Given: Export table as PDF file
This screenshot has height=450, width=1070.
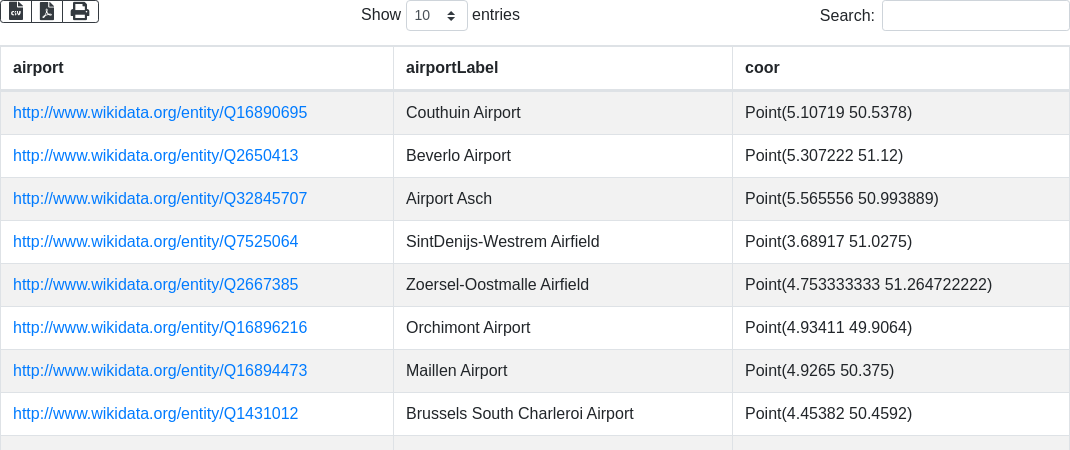Looking at the screenshot, I should 47,11.
